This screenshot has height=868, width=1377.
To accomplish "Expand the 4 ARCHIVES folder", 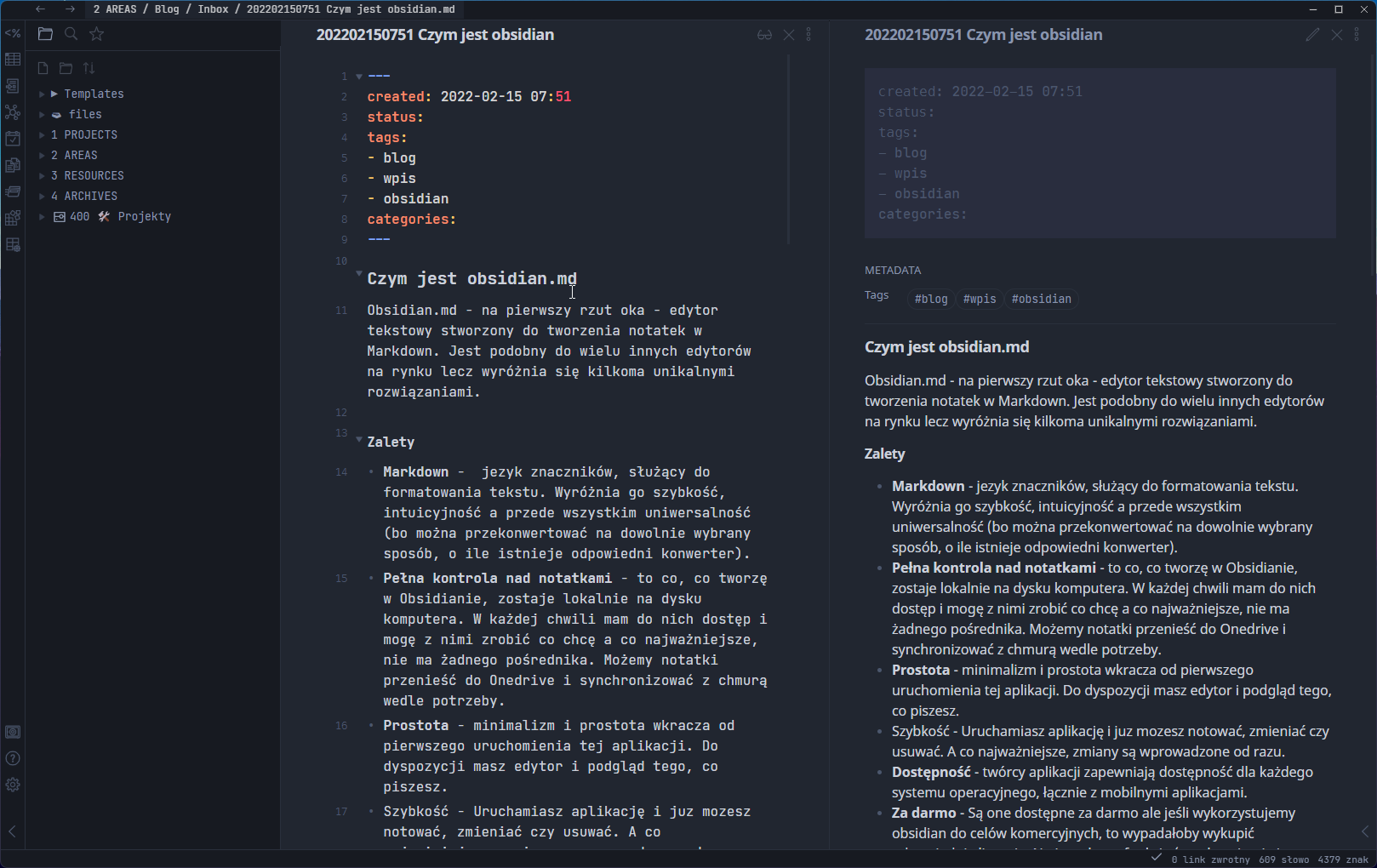I will [x=42, y=196].
